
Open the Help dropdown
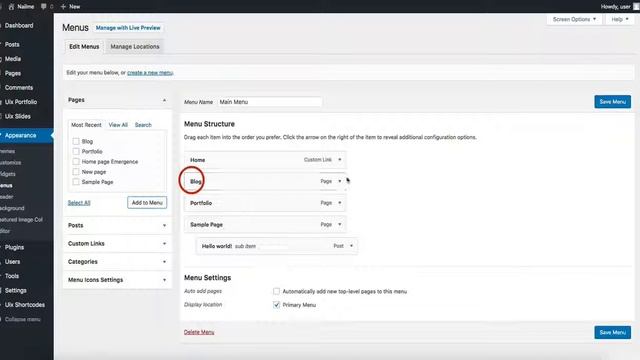pyautogui.click(x=620, y=19)
